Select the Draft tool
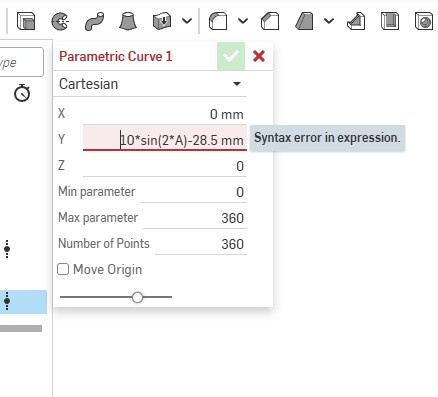Image resolution: width=438 pixels, height=397 pixels. tap(304, 21)
